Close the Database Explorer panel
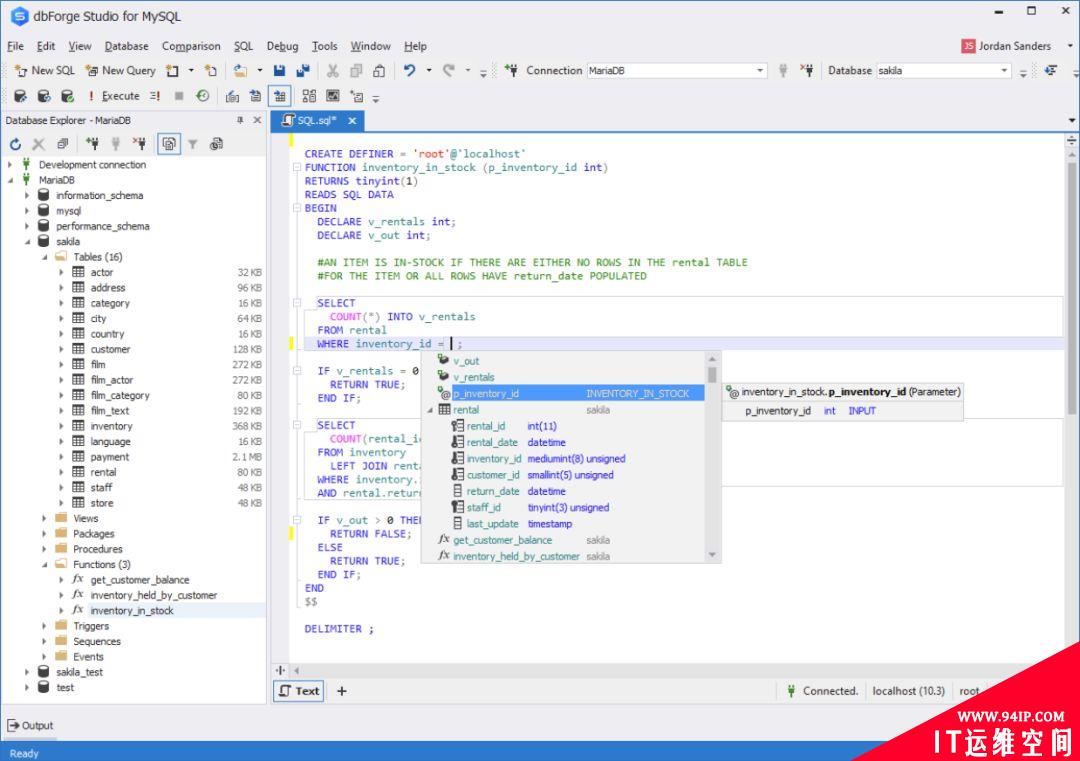Viewport: 1080px width, 761px height. [257, 120]
